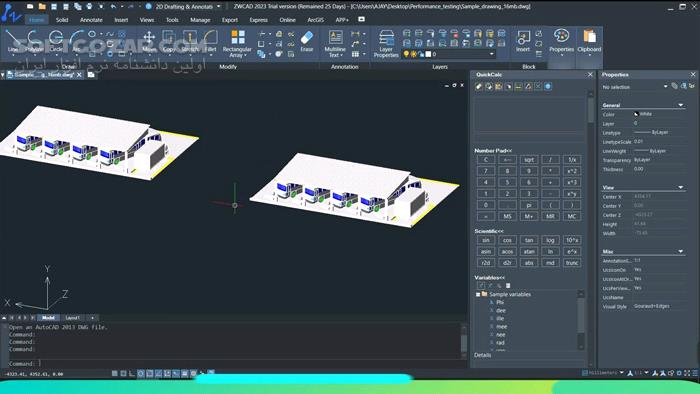
Task: Click the Rectangular Array tool
Action: [237, 44]
